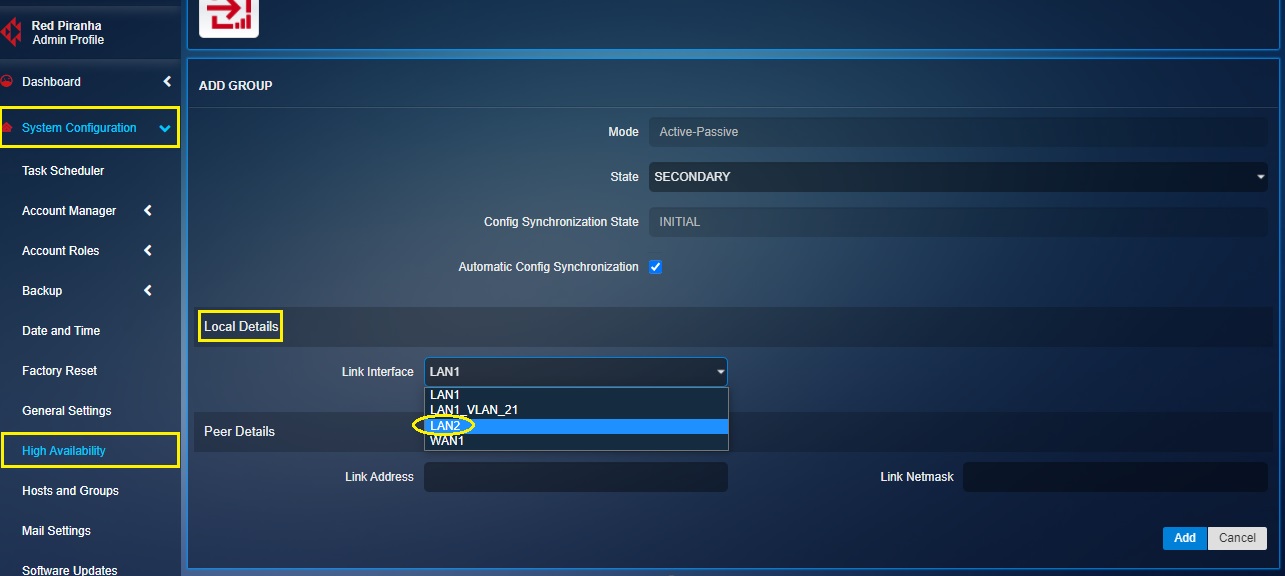Open Factory Reset page
1285x576 pixels.
[60, 371]
